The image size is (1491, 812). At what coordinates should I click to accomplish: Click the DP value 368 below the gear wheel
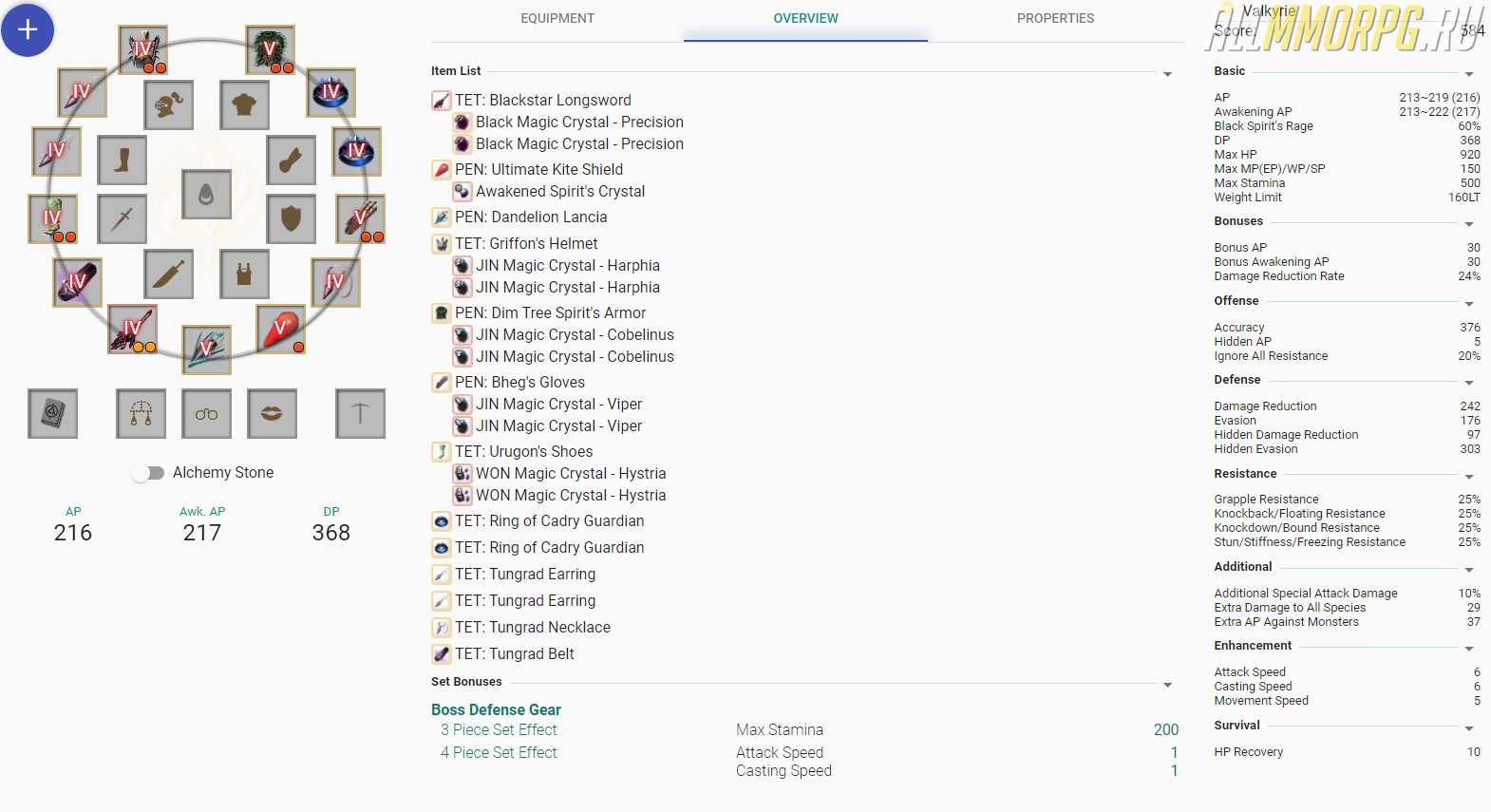click(331, 533)
